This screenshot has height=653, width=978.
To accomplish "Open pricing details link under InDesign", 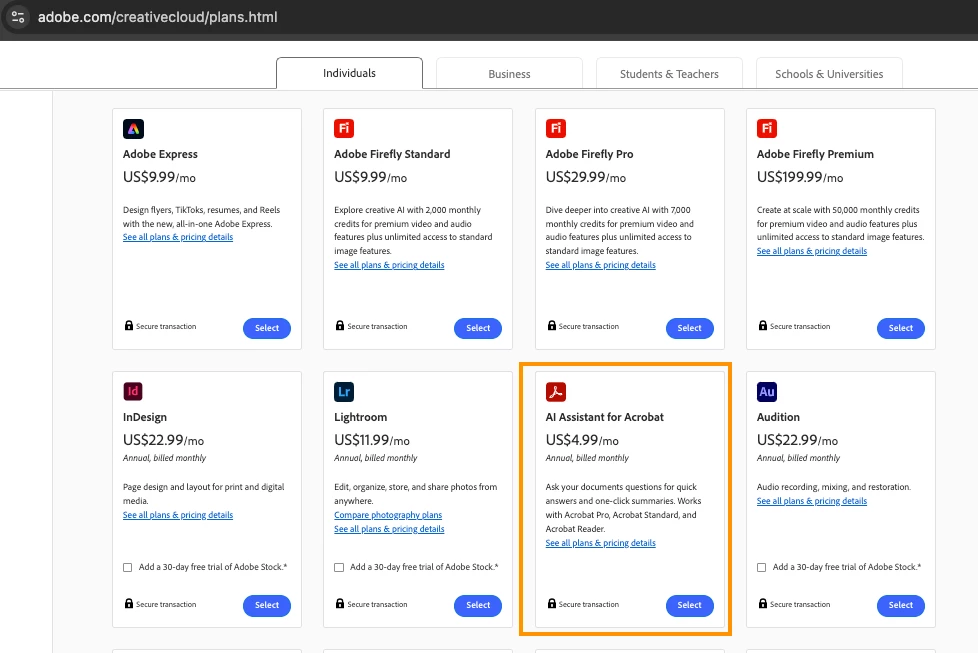I will coord(178,515).
